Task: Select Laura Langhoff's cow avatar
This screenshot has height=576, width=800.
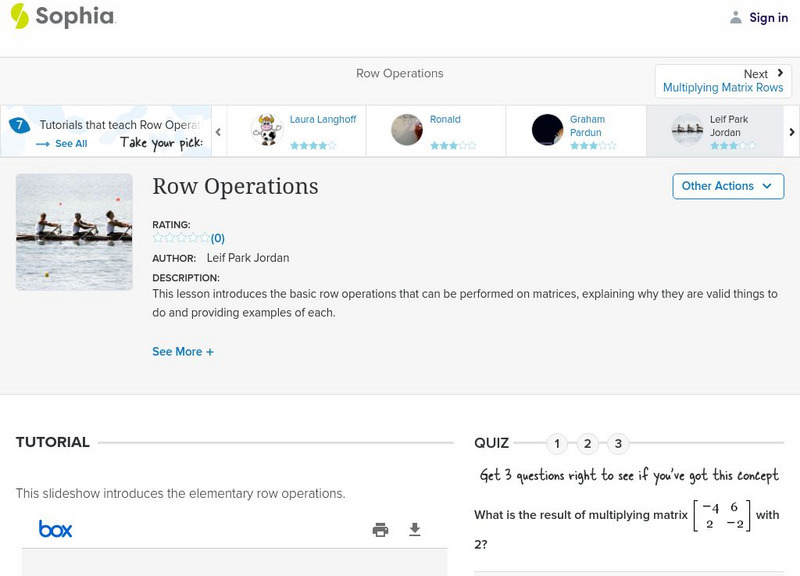Action: (267, 130)
